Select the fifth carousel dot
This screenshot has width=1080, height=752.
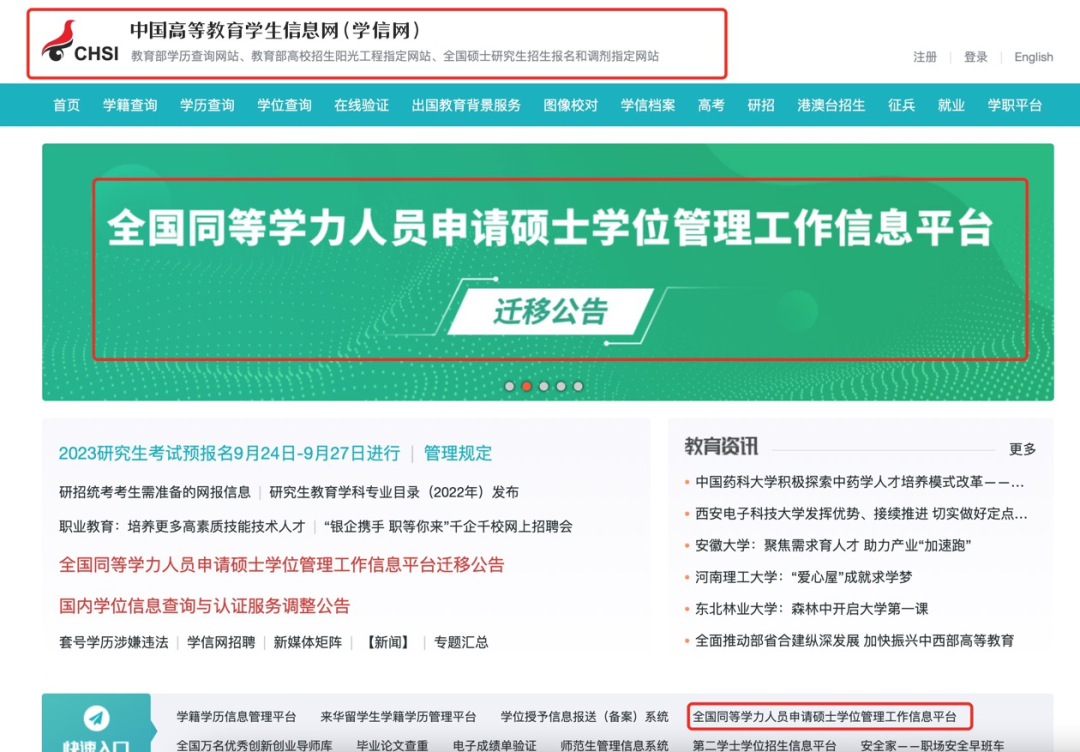coord(578,386)
